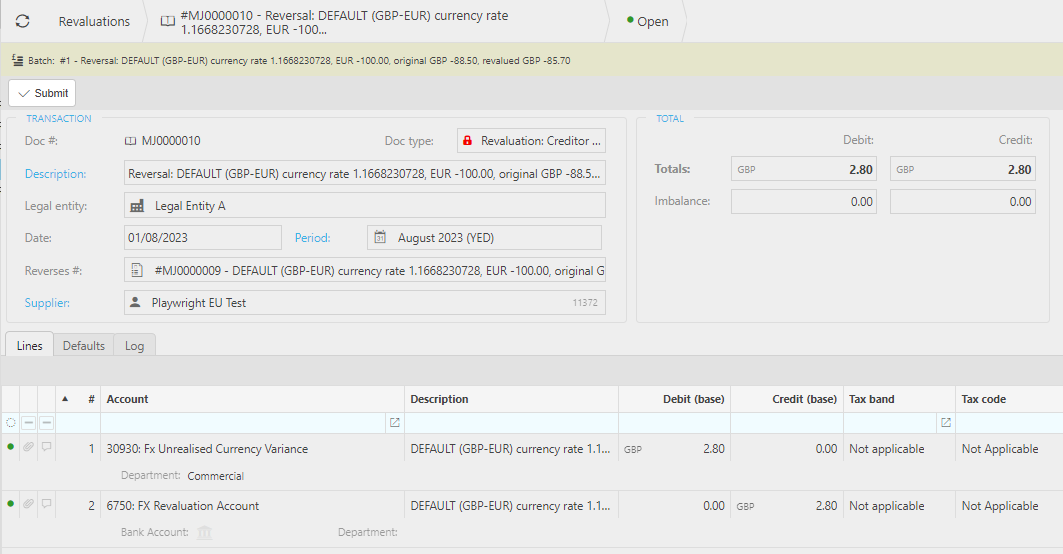1063x554 pixels.
Task: Click the comment icon on line 2
Action: [x=46, y=504]
